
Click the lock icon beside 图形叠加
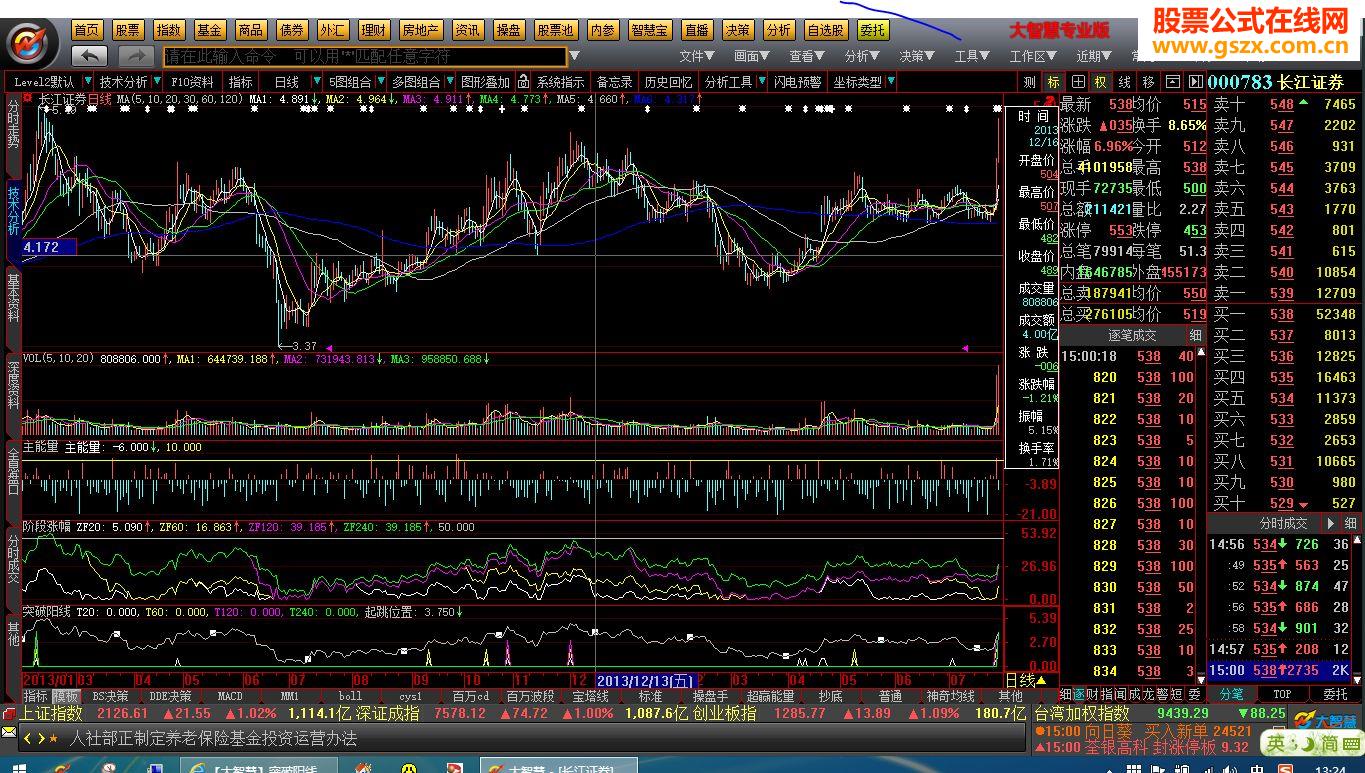coord(524,82)
